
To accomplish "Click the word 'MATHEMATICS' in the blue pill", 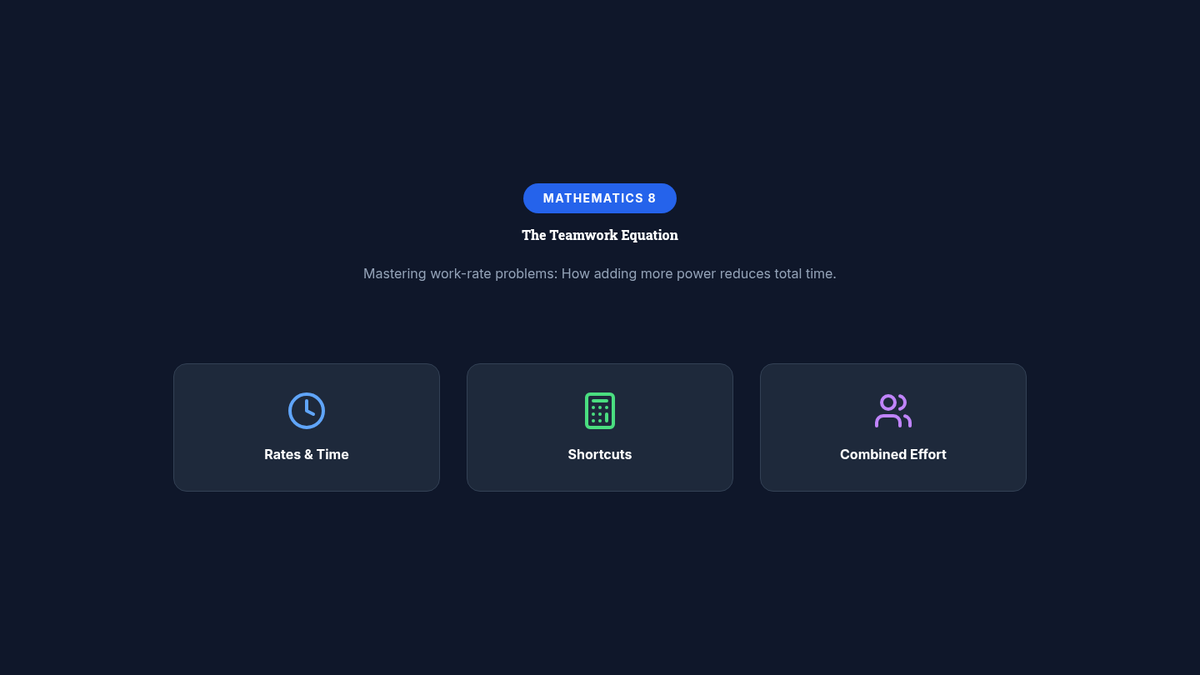I will (x=593, y=198).
